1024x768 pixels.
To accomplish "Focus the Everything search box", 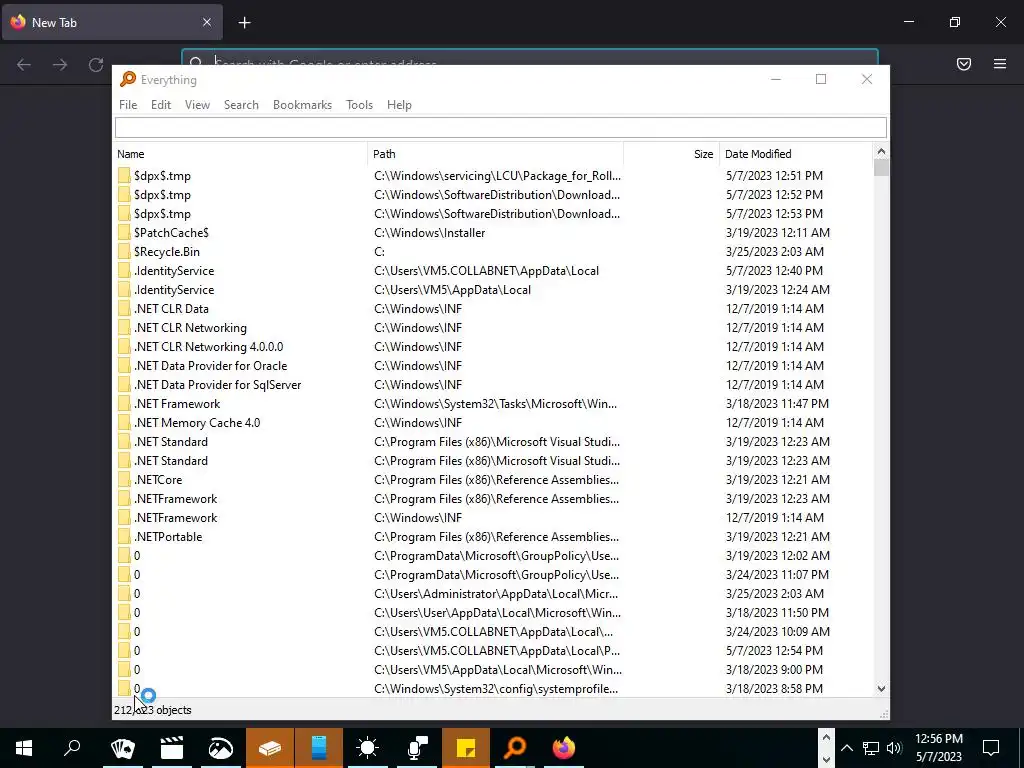I will [501, 127].
